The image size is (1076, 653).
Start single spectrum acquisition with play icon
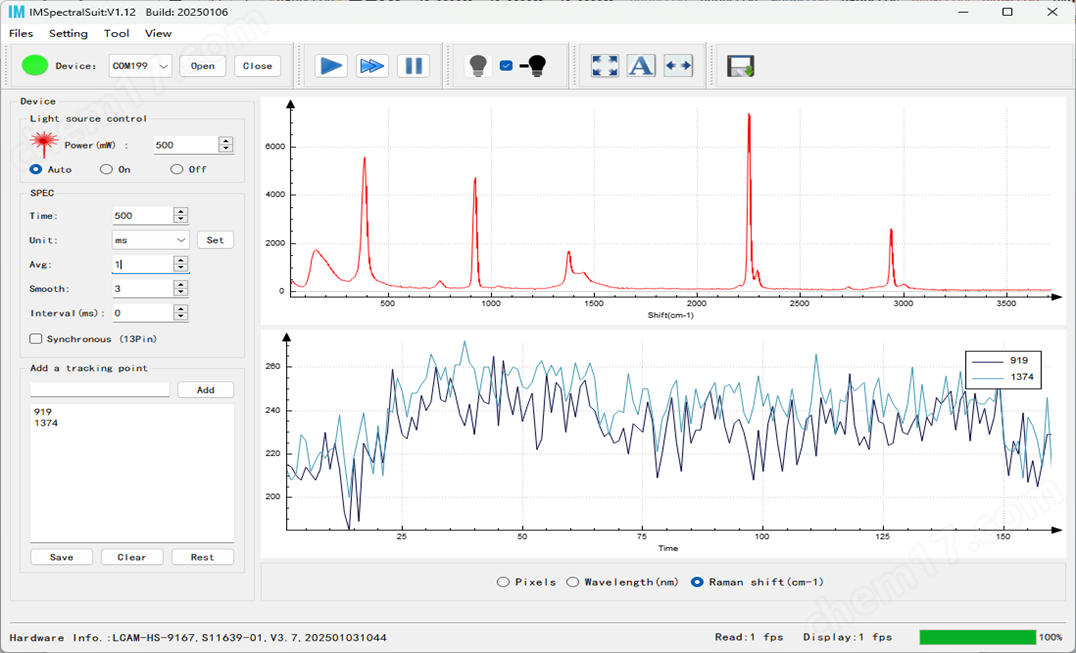331,66
